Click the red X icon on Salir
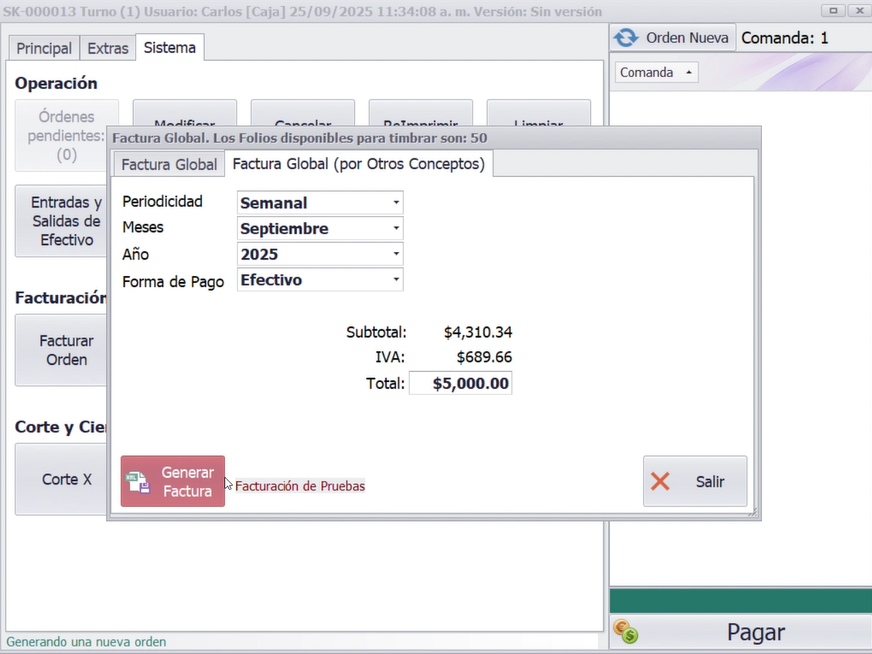The image size is (872, 654). pyautogui.click(x=660, y=482)
